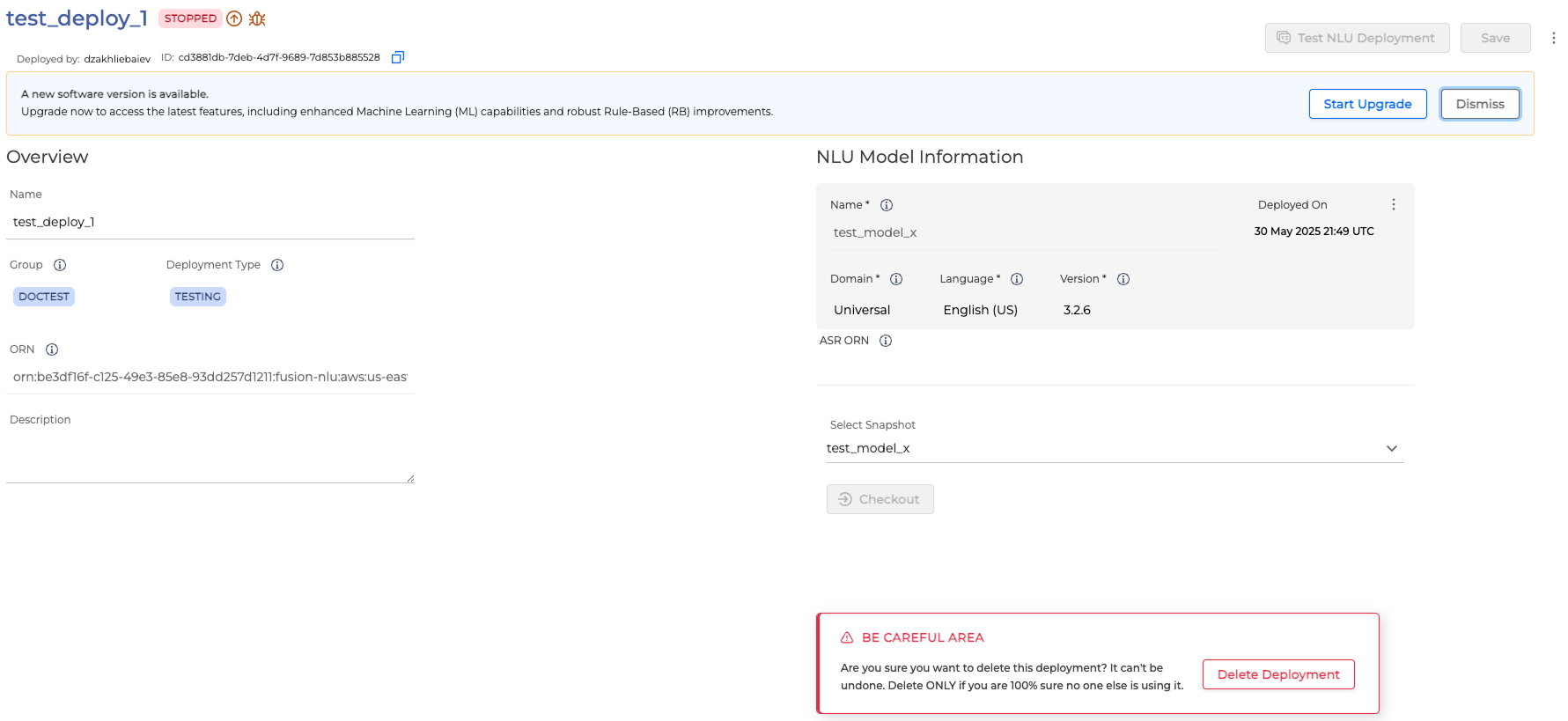This screenshot has width=1568, height=721.
Task: Click the Start Upgrade button
Action: (x=1367, y=104)
